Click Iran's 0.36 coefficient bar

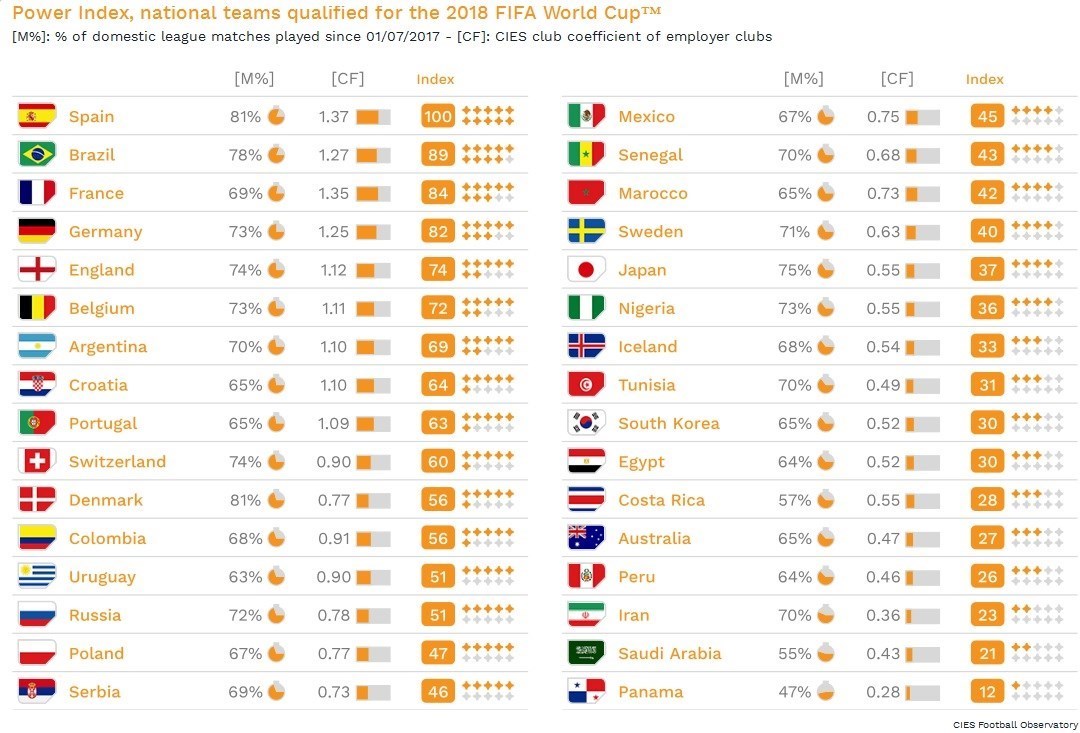click(922, 615)
